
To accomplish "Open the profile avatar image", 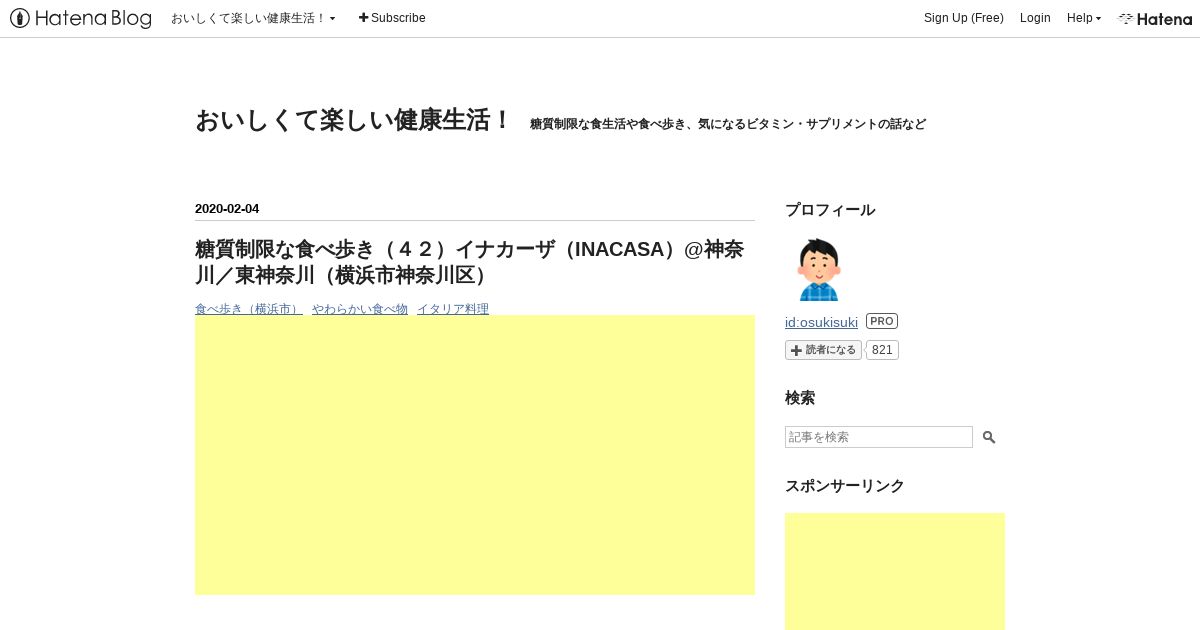I will pos(818,269).
